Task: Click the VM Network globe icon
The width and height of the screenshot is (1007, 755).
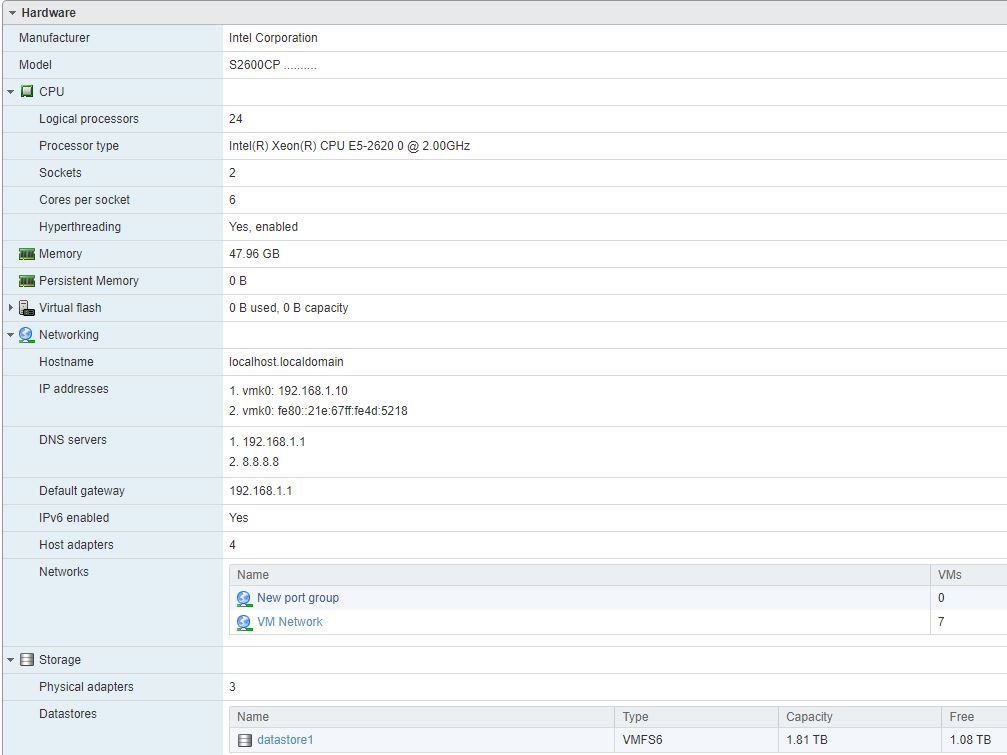Action: (244, 622)
